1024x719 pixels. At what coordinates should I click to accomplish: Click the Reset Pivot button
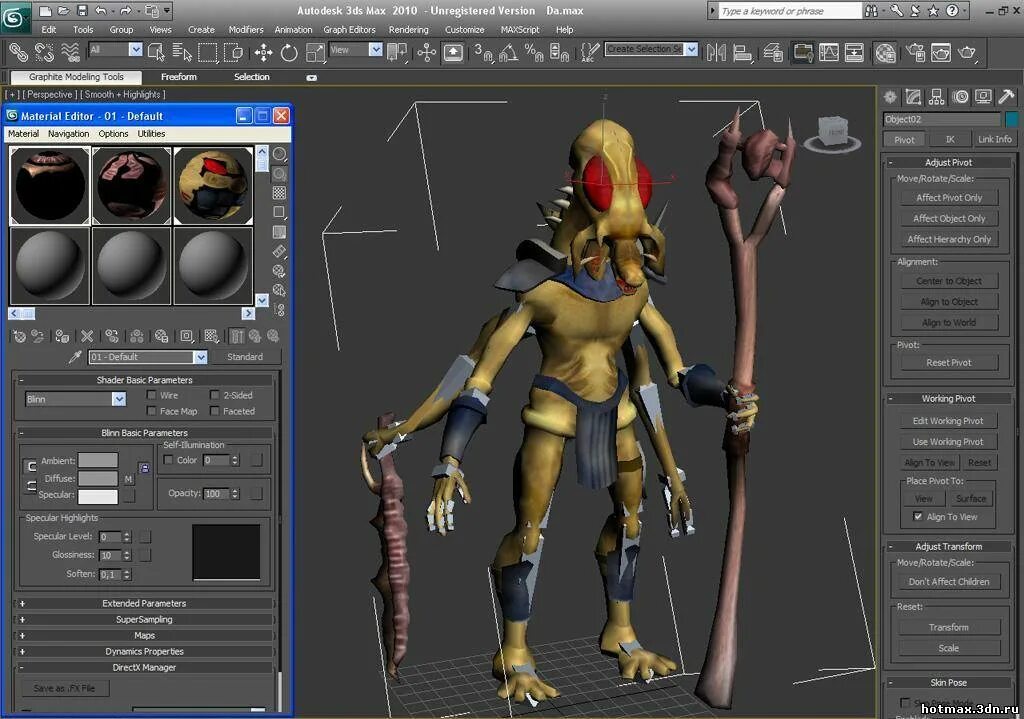[948, 362]
